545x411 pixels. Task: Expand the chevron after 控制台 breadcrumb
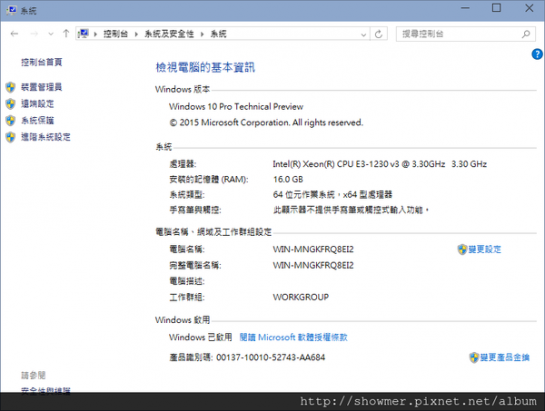click(136, 34)
